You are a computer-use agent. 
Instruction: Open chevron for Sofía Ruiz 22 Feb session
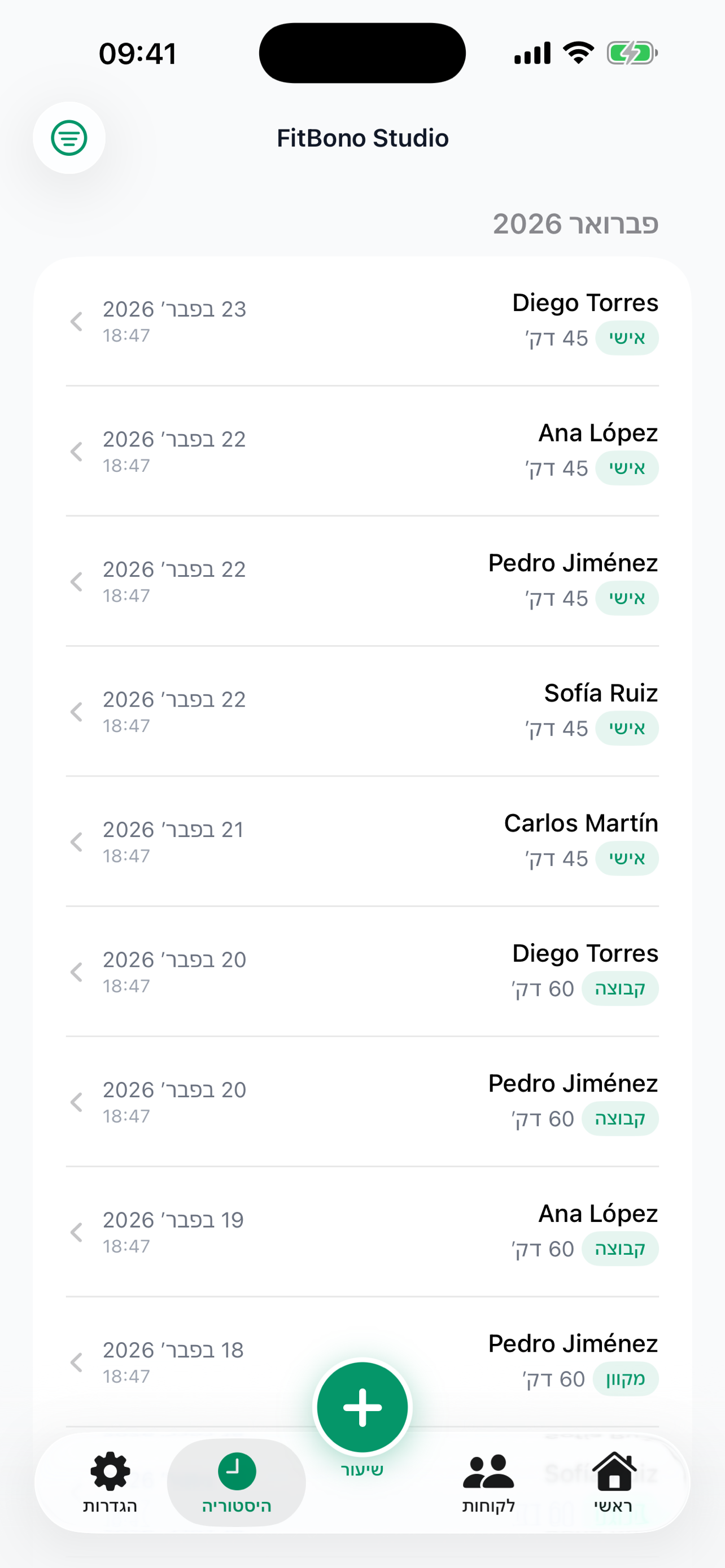point(77,712)
